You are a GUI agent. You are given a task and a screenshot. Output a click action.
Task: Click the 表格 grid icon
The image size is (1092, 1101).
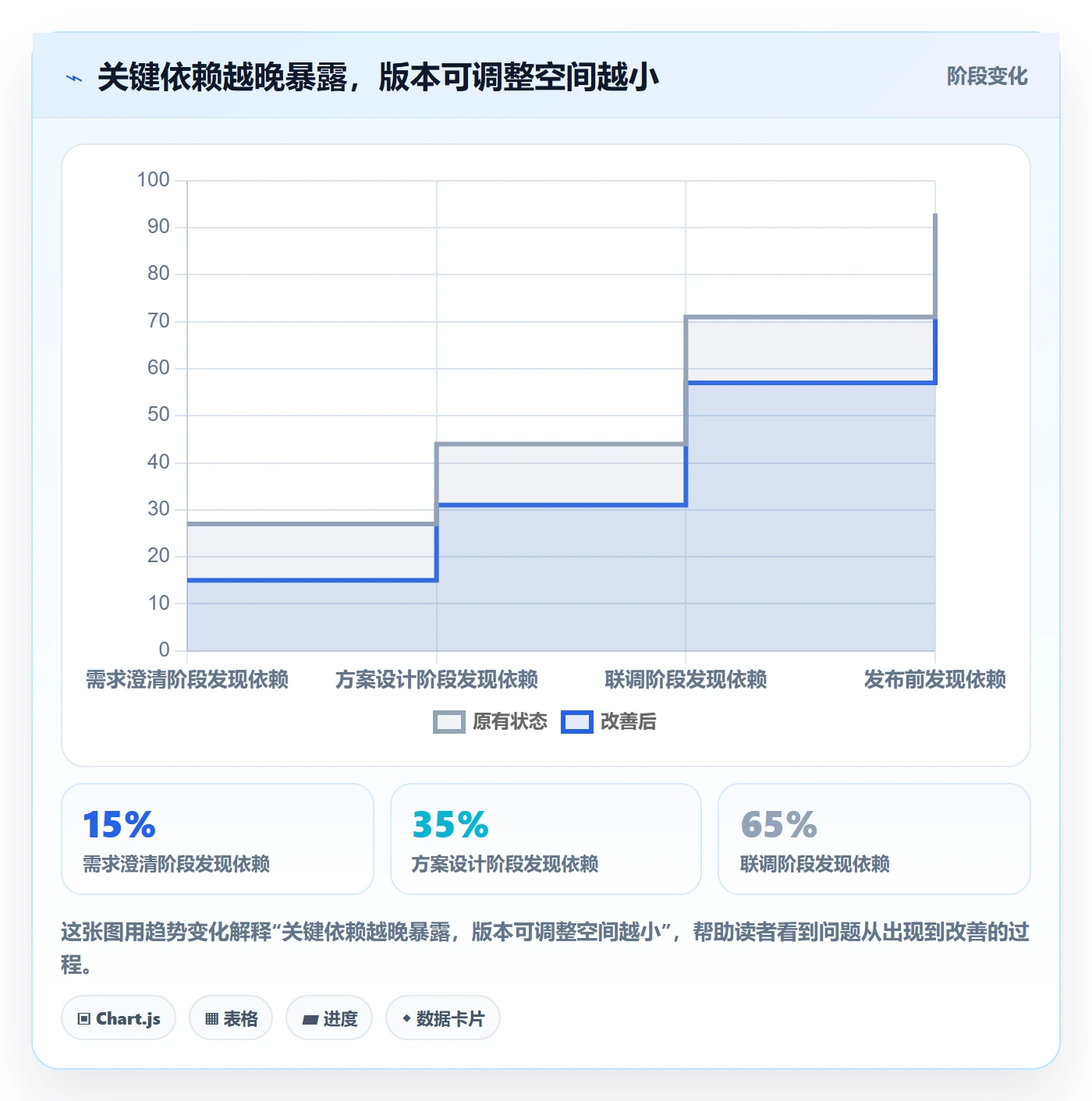pyautogui.click(x=211, y=1018)
